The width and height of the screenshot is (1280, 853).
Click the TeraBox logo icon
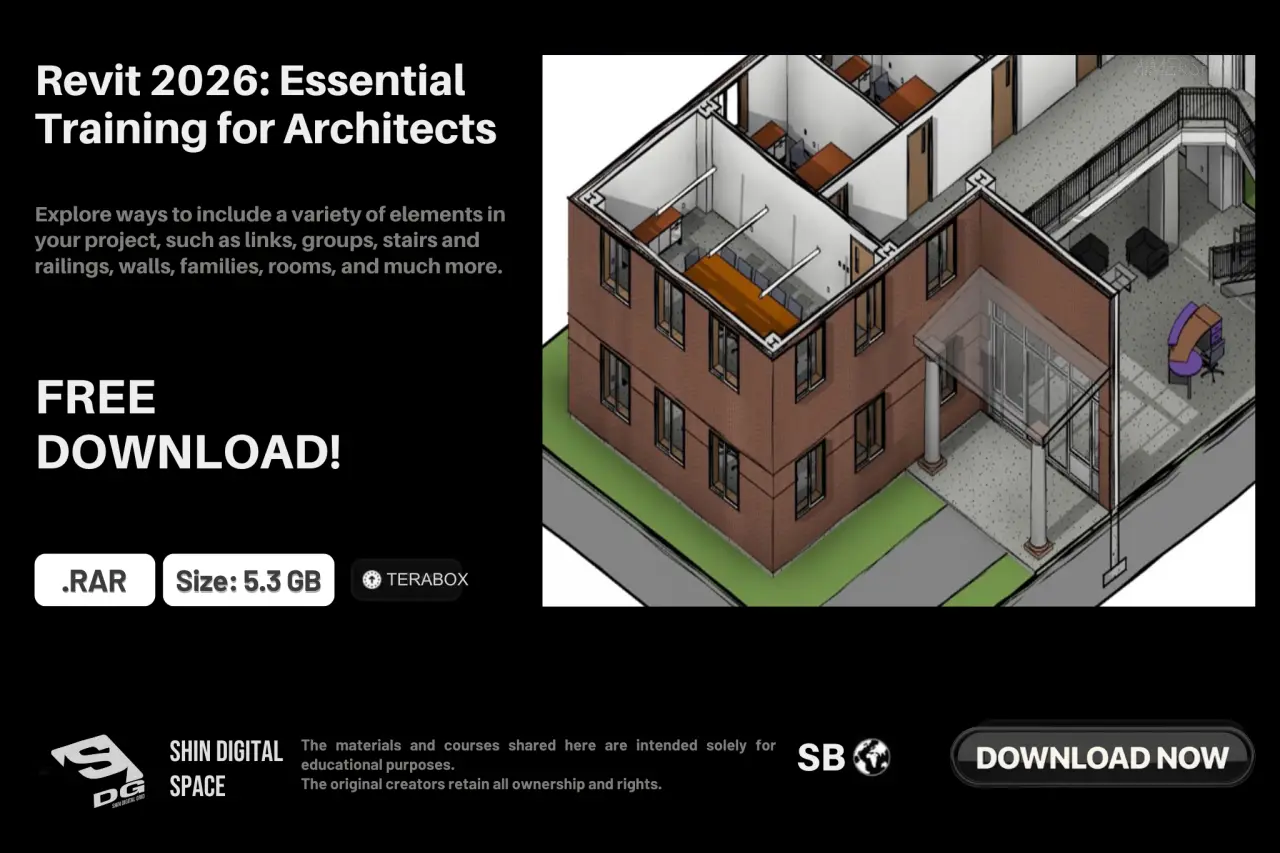point(372,580)
